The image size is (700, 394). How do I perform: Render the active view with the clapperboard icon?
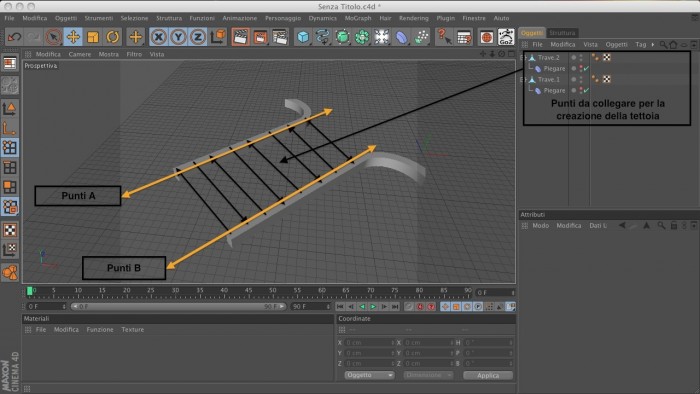240,37
